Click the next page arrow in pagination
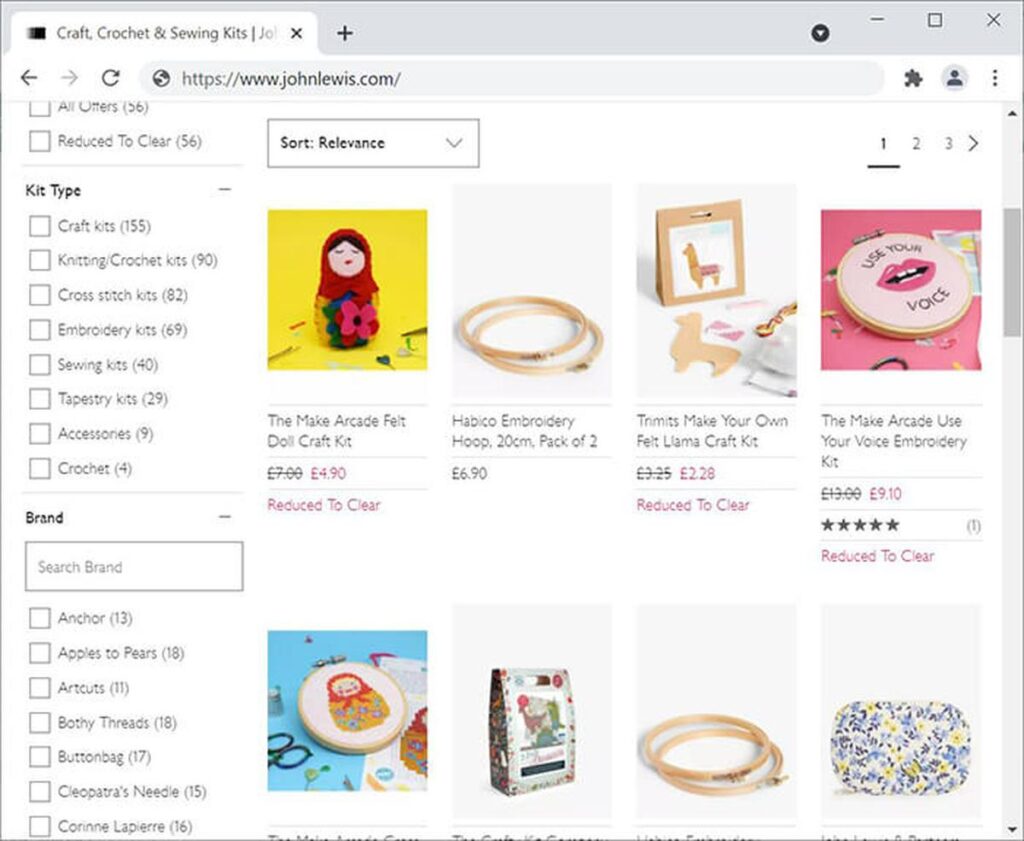 [x=974, y=143]
